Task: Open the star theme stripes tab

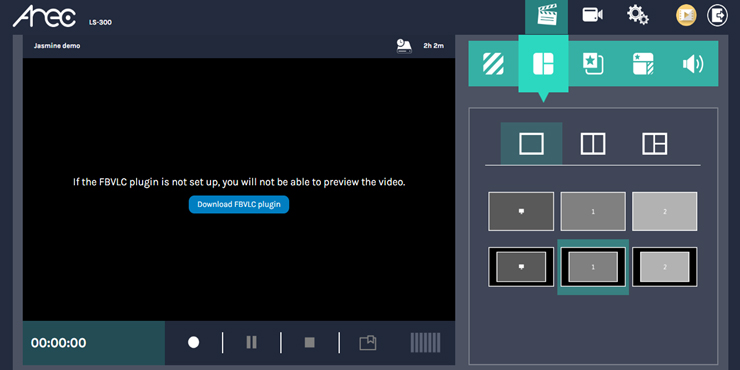Action: tap(643, 64)
